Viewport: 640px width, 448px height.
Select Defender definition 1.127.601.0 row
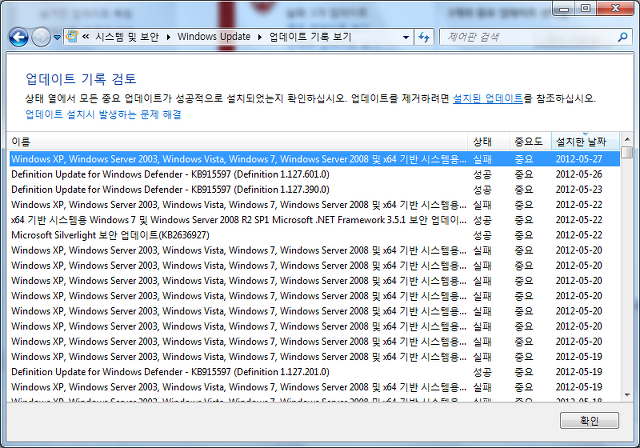click(314, 174)
